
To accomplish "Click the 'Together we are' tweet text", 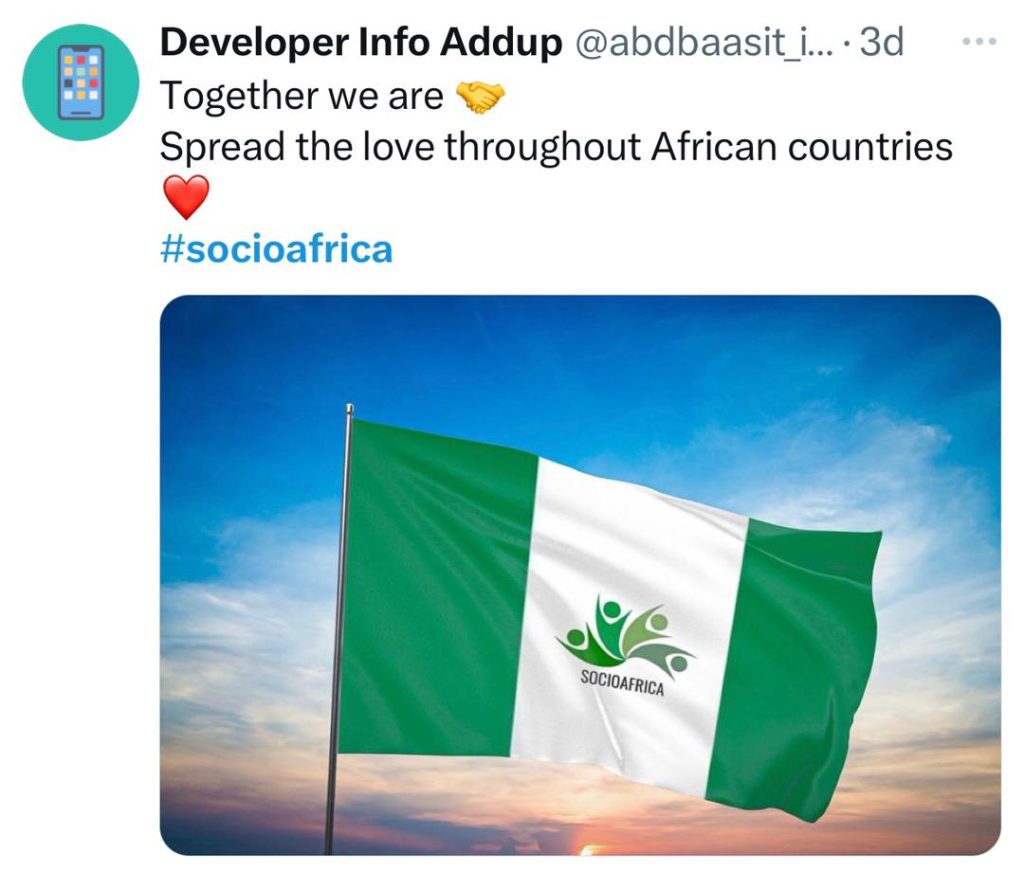I will 302,96.
